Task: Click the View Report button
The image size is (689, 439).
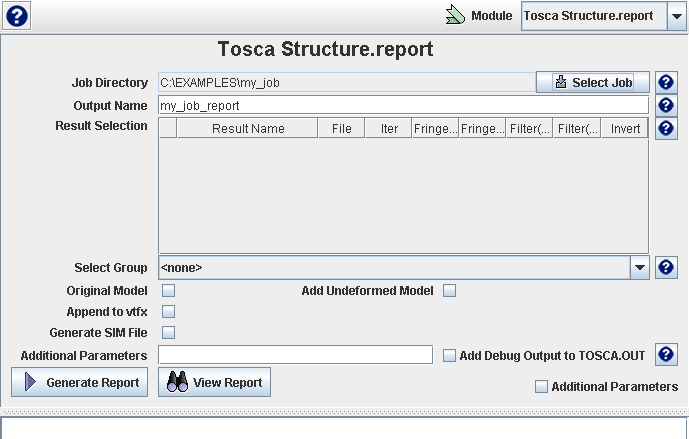Action: (x=214, y=382)
